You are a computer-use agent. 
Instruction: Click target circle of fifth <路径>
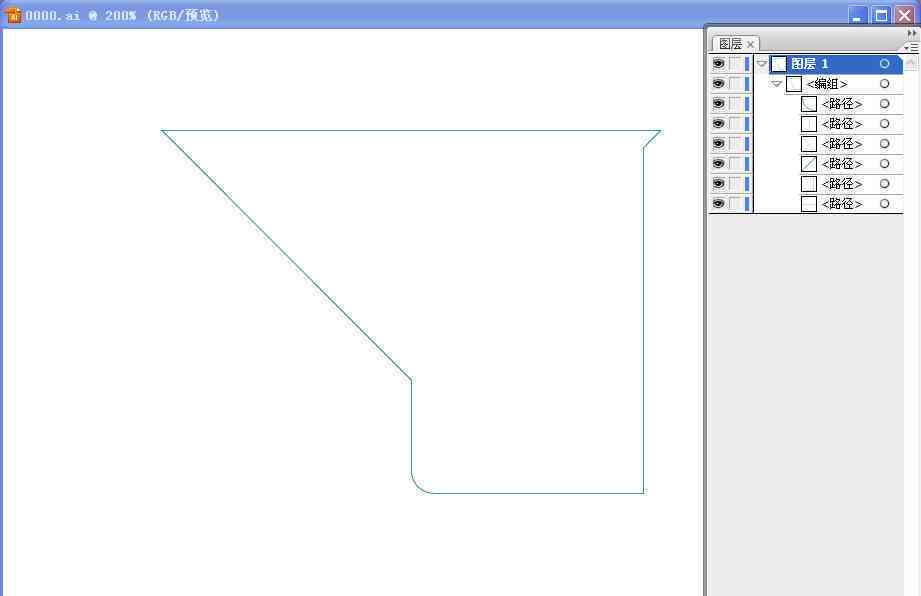point(884,183)
